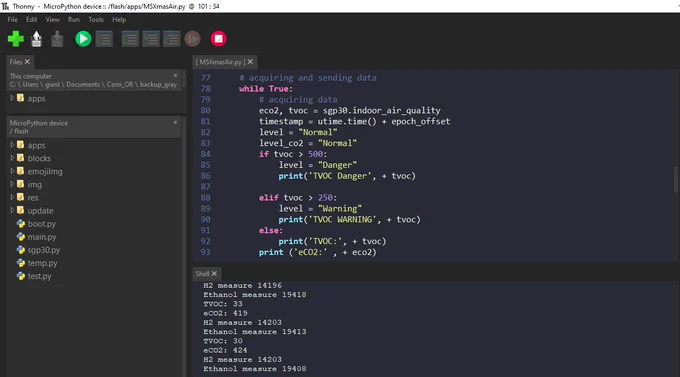Select main.py in the device file list

(42, 237)
